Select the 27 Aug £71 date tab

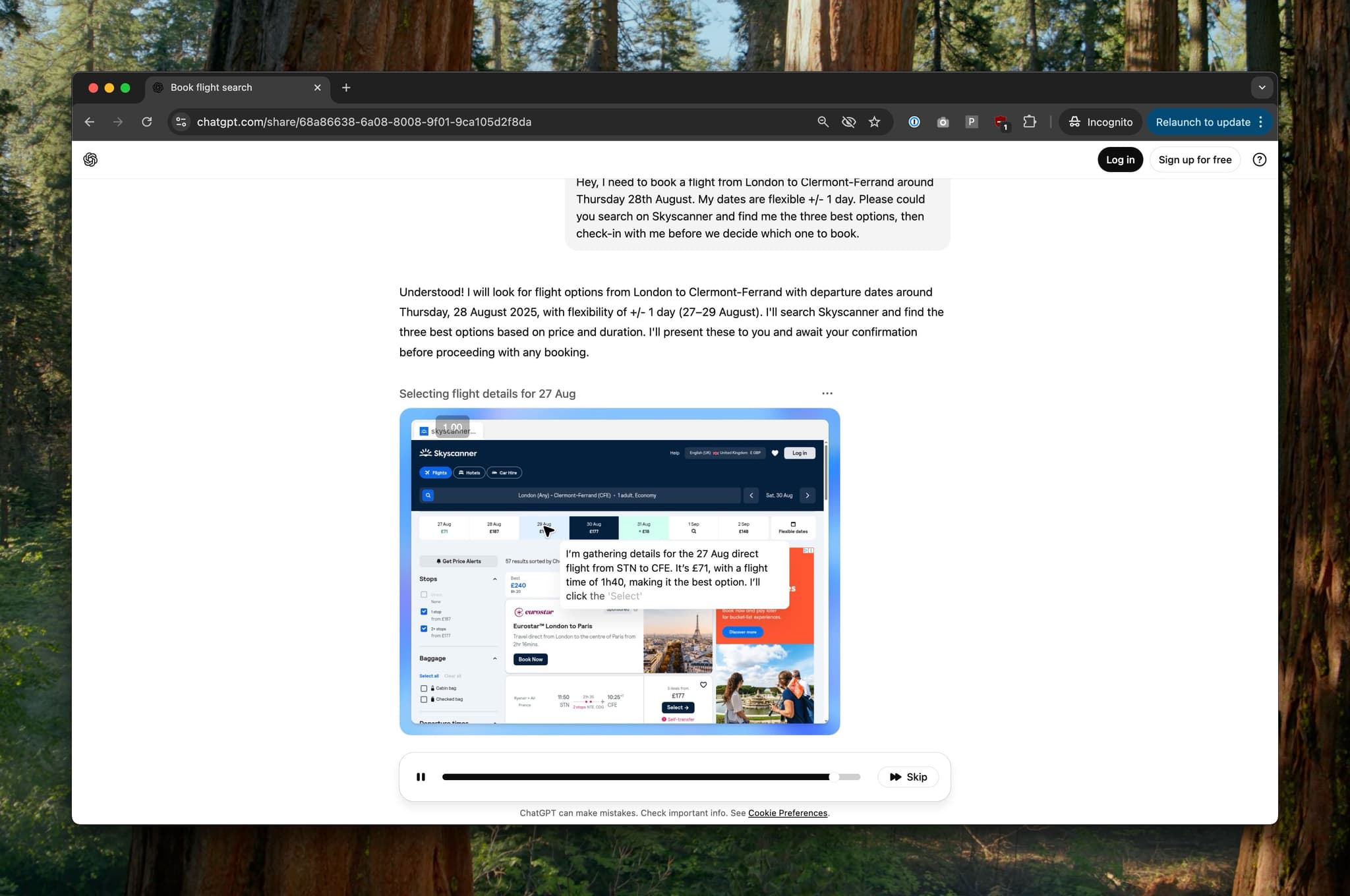pos(444,528)
